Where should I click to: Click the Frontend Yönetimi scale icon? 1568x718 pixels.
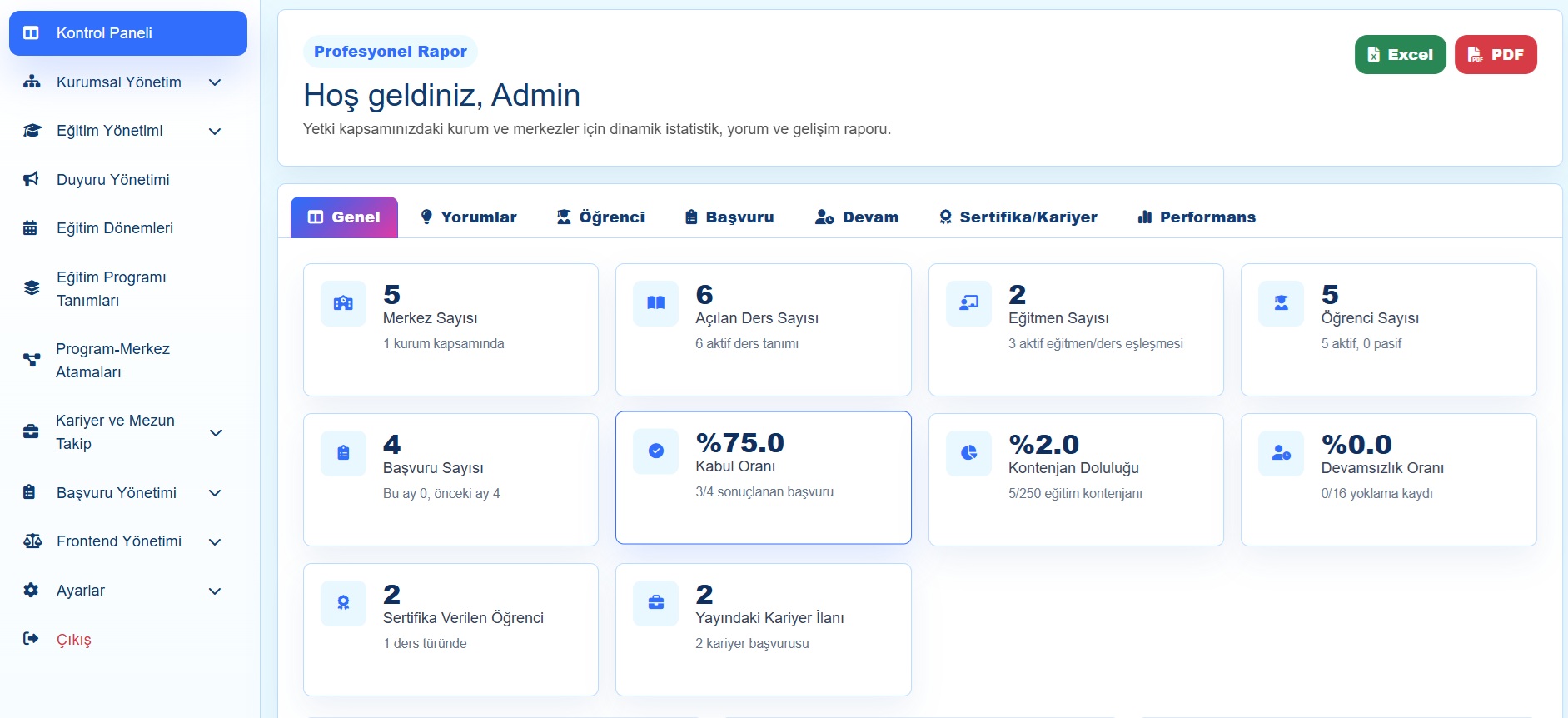point(32,541)
